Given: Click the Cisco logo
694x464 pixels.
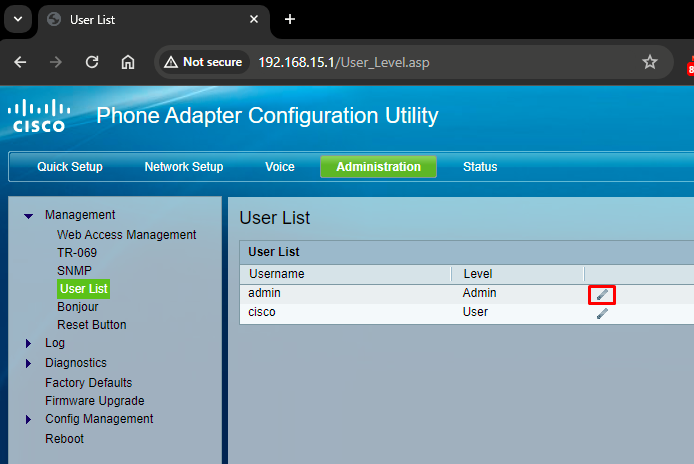Looking at the screenshot, I should [39, 116].
